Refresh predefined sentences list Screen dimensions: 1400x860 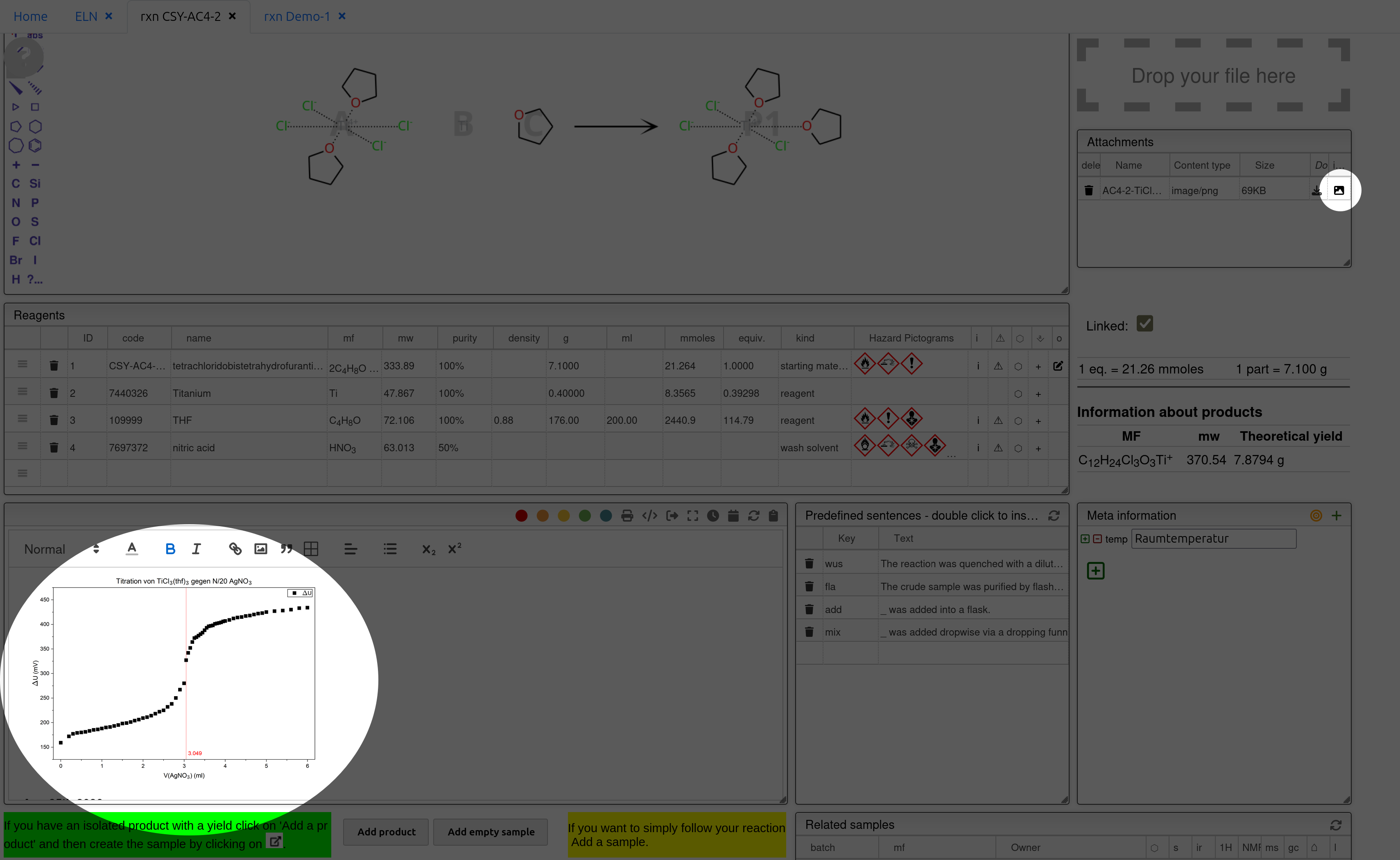coord(1054,516)
